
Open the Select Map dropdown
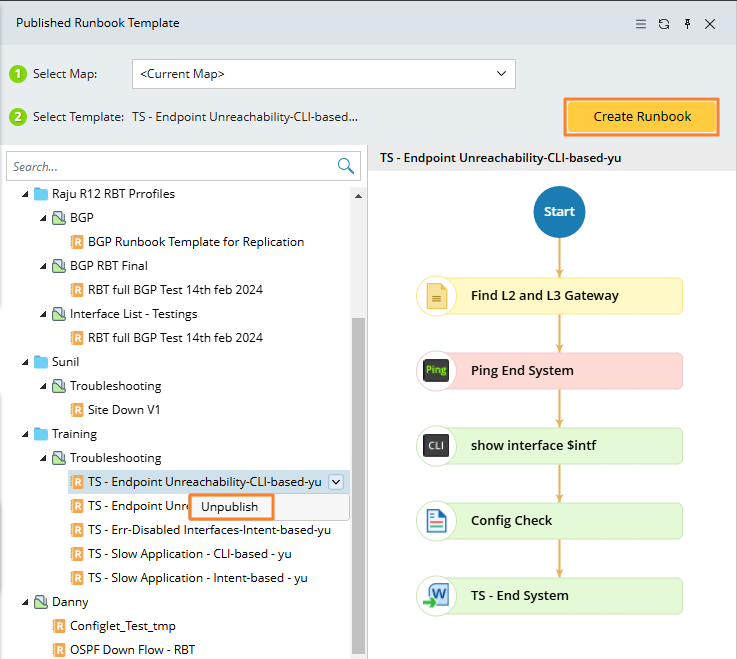tap(501, 74)
